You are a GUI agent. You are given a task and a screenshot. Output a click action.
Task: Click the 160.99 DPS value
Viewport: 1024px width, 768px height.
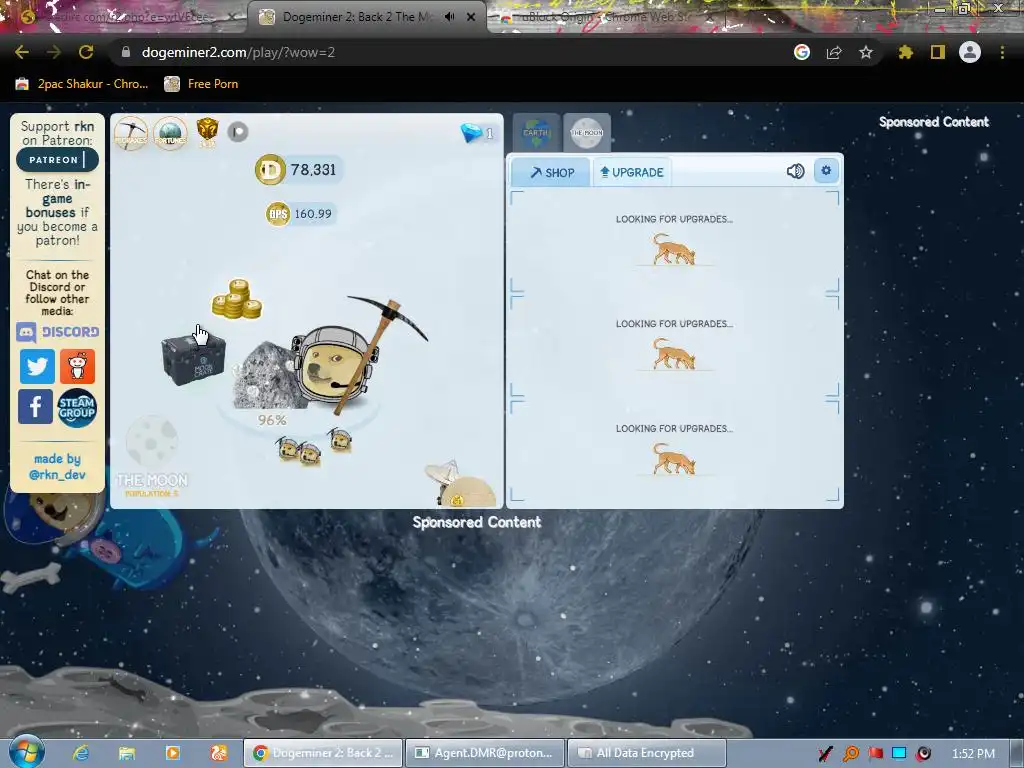click(x=313, y=214)
